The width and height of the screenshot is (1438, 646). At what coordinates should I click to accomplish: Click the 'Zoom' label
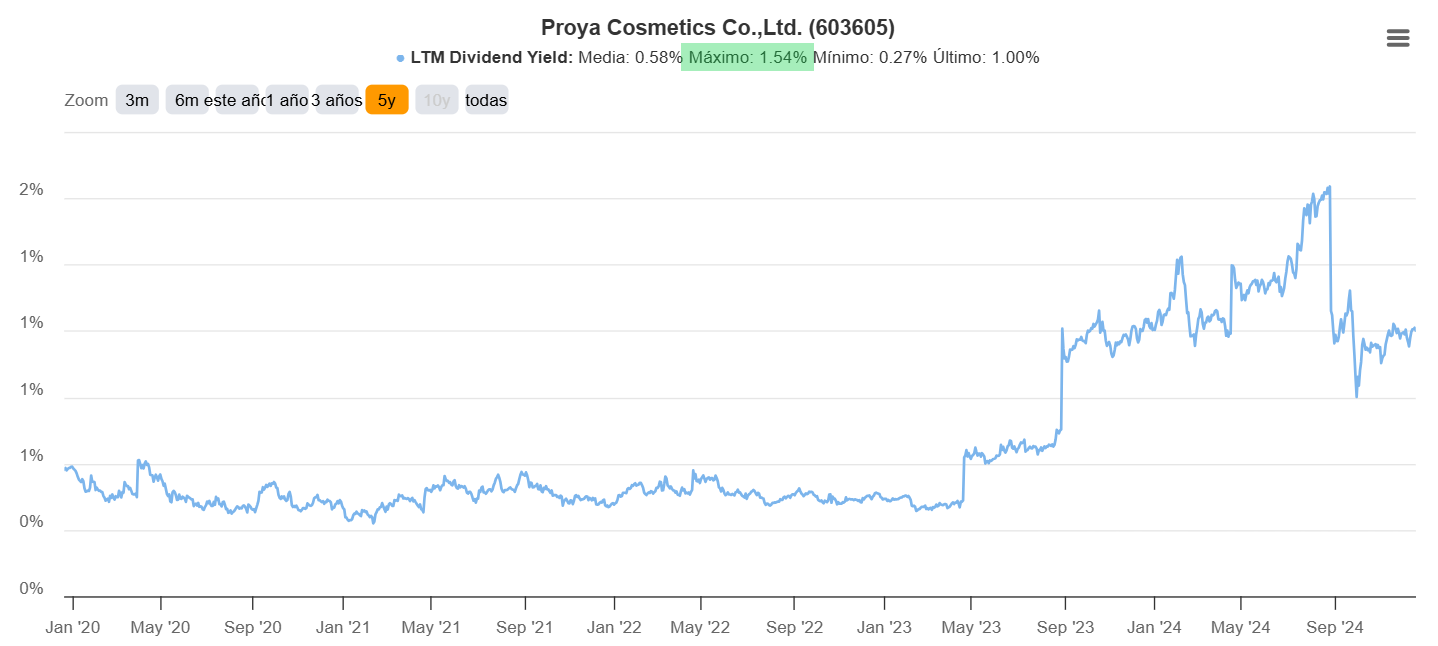coord(86,100)
